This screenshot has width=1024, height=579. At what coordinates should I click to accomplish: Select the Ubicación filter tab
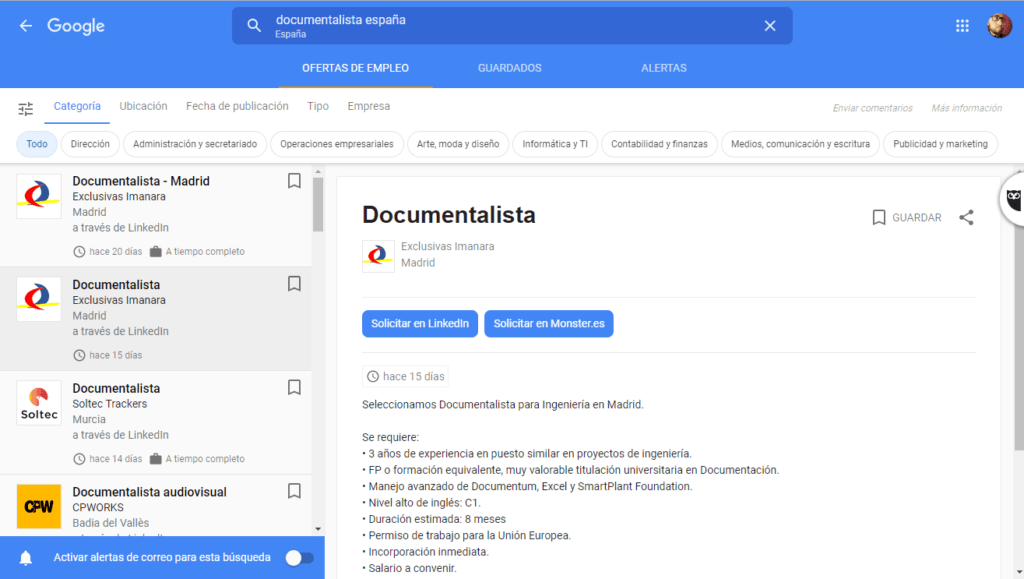(x=143, y=106)
